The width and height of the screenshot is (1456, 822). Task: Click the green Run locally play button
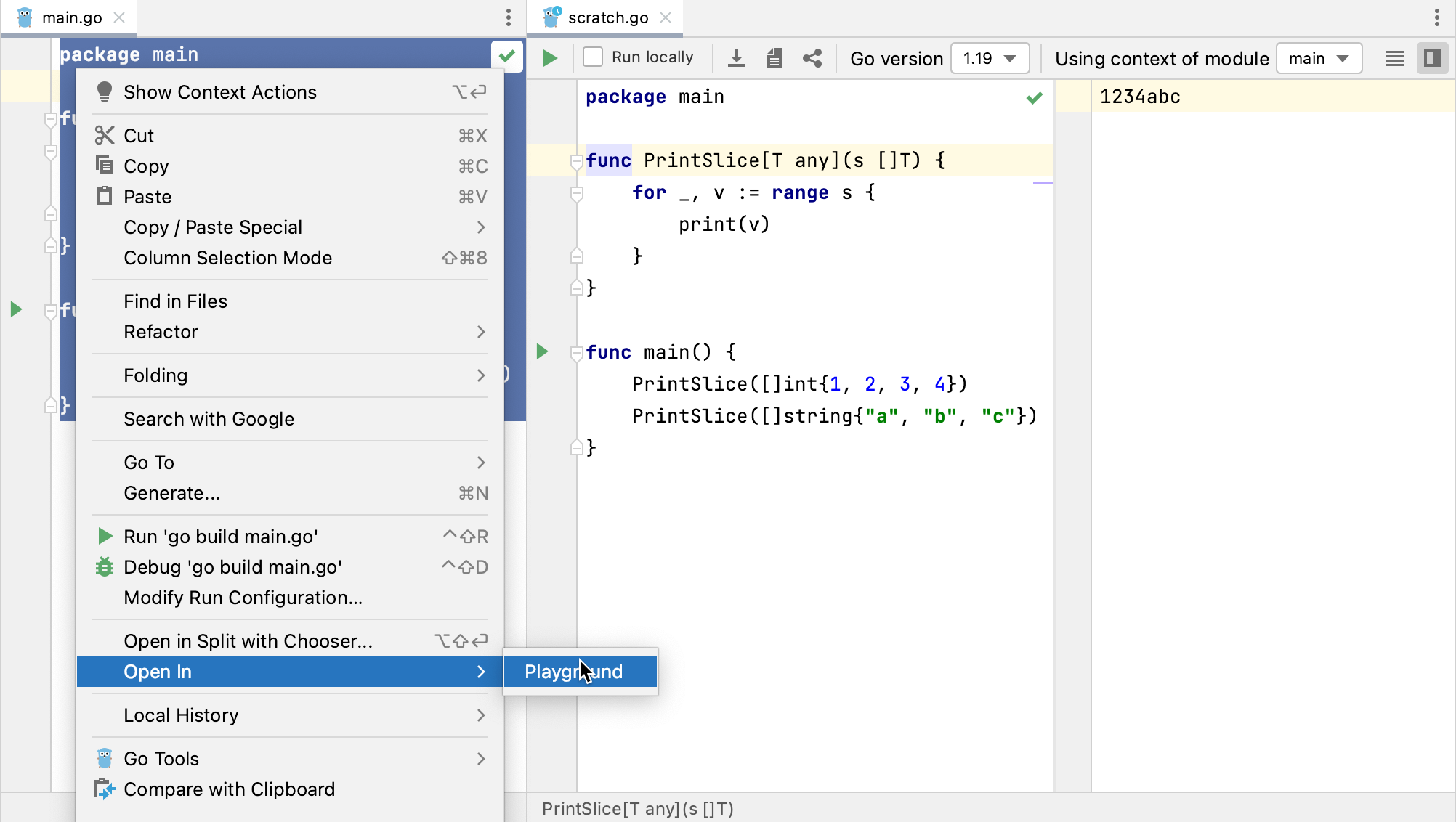(549, 58)
